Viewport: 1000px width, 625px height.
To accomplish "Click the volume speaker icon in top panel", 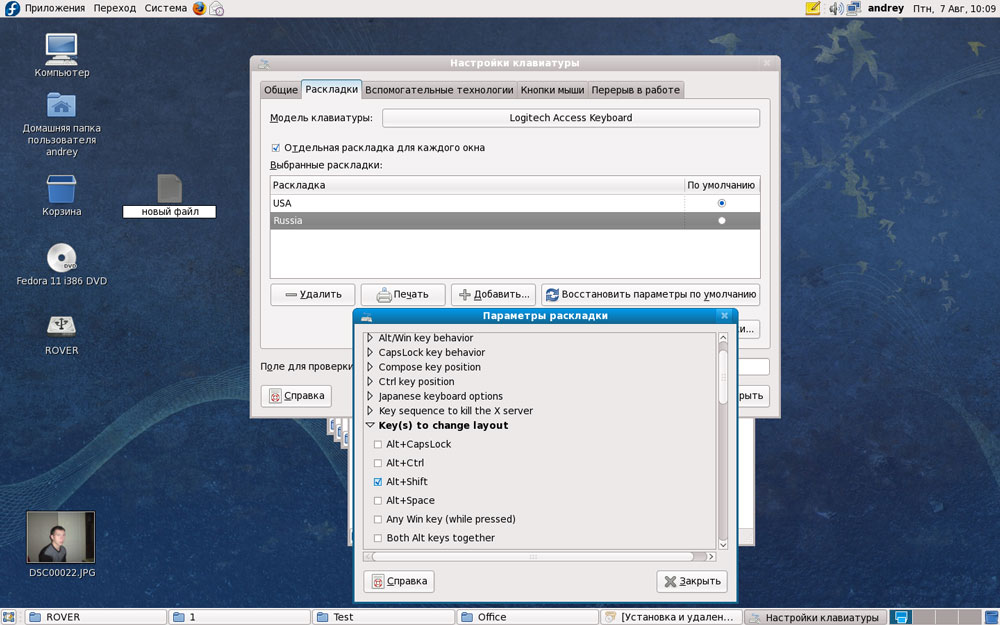I will click(835, 8).
